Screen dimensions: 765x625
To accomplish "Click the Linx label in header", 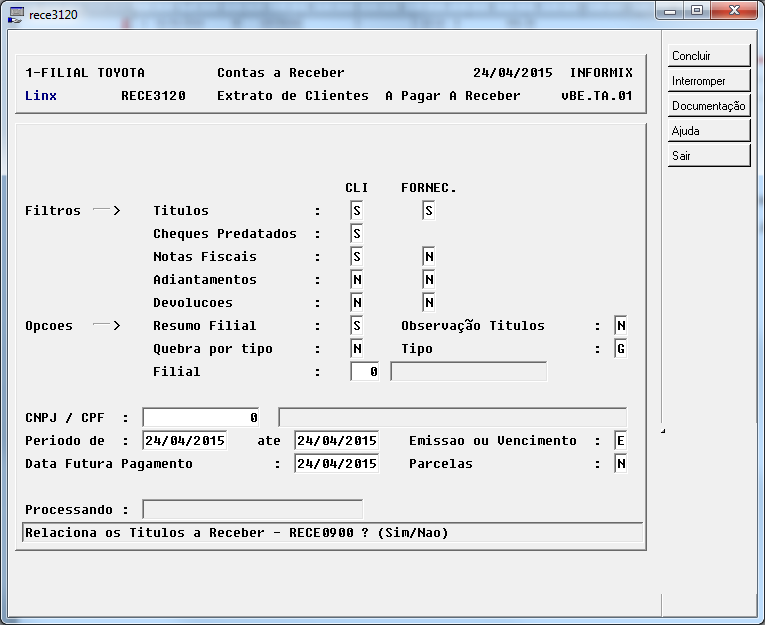I will (x=41, y=96).
